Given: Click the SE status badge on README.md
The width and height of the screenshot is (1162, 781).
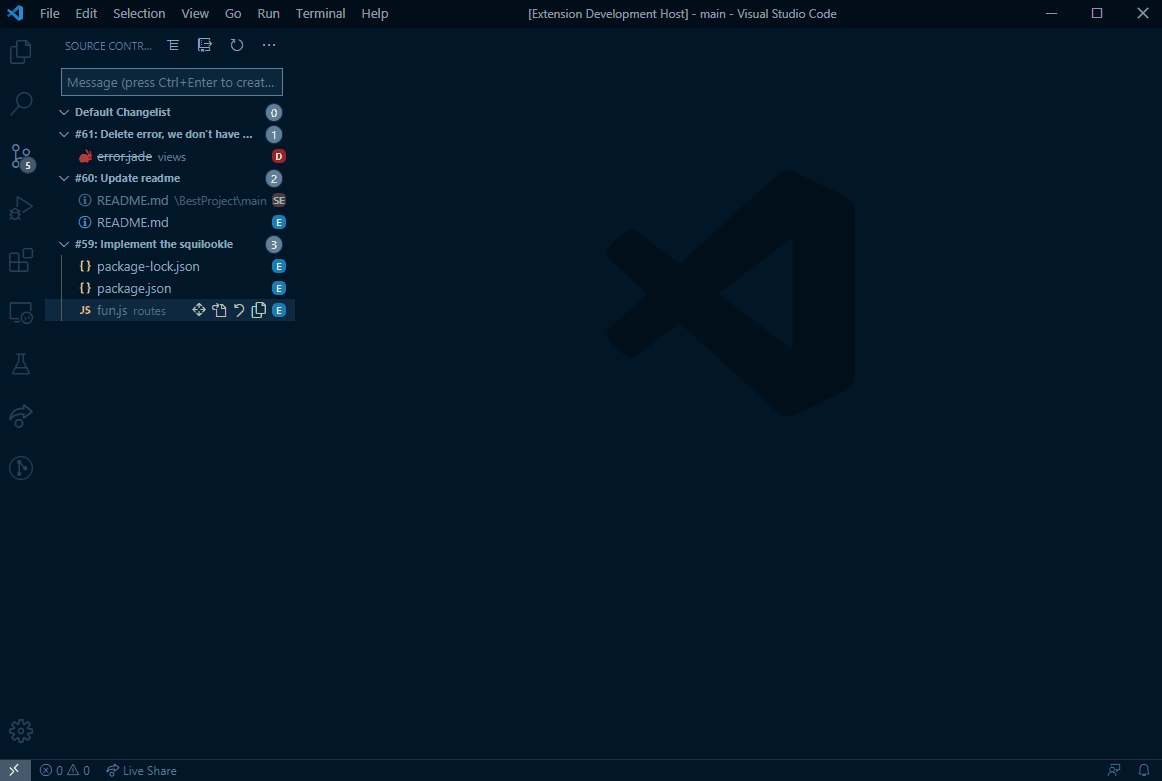Looking at the screenshot, I should click(x=279, y=201).
